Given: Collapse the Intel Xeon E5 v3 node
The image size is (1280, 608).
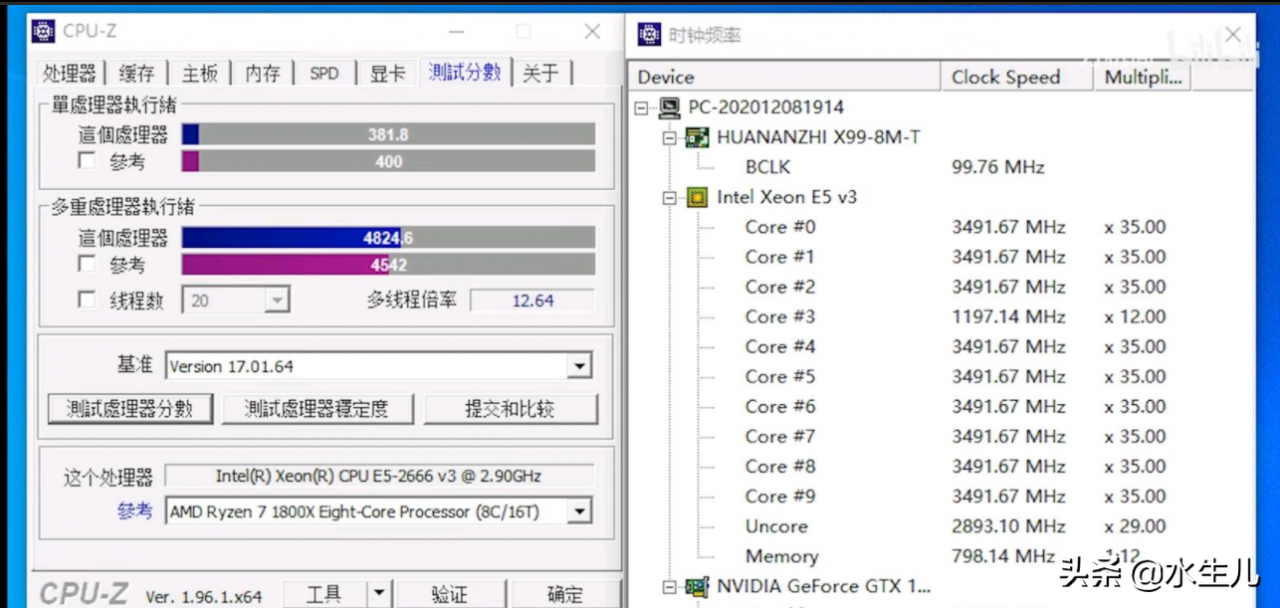Looking at the screenshot, I should (x=670, y=197).
